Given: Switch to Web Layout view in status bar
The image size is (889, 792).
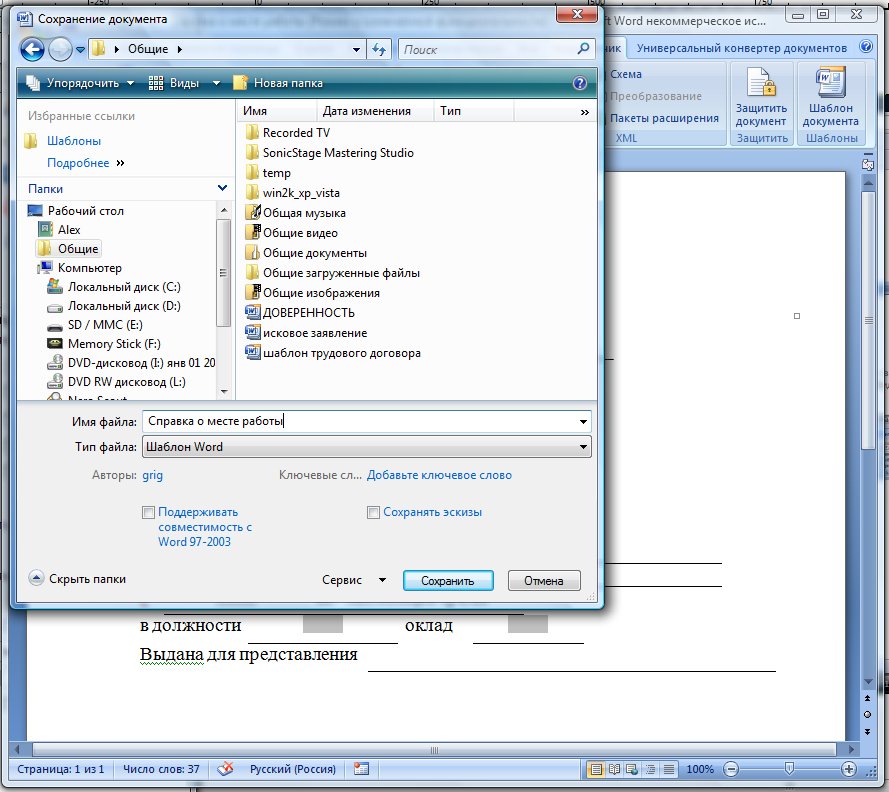Looking at the screenshot, I should (632, 769).
